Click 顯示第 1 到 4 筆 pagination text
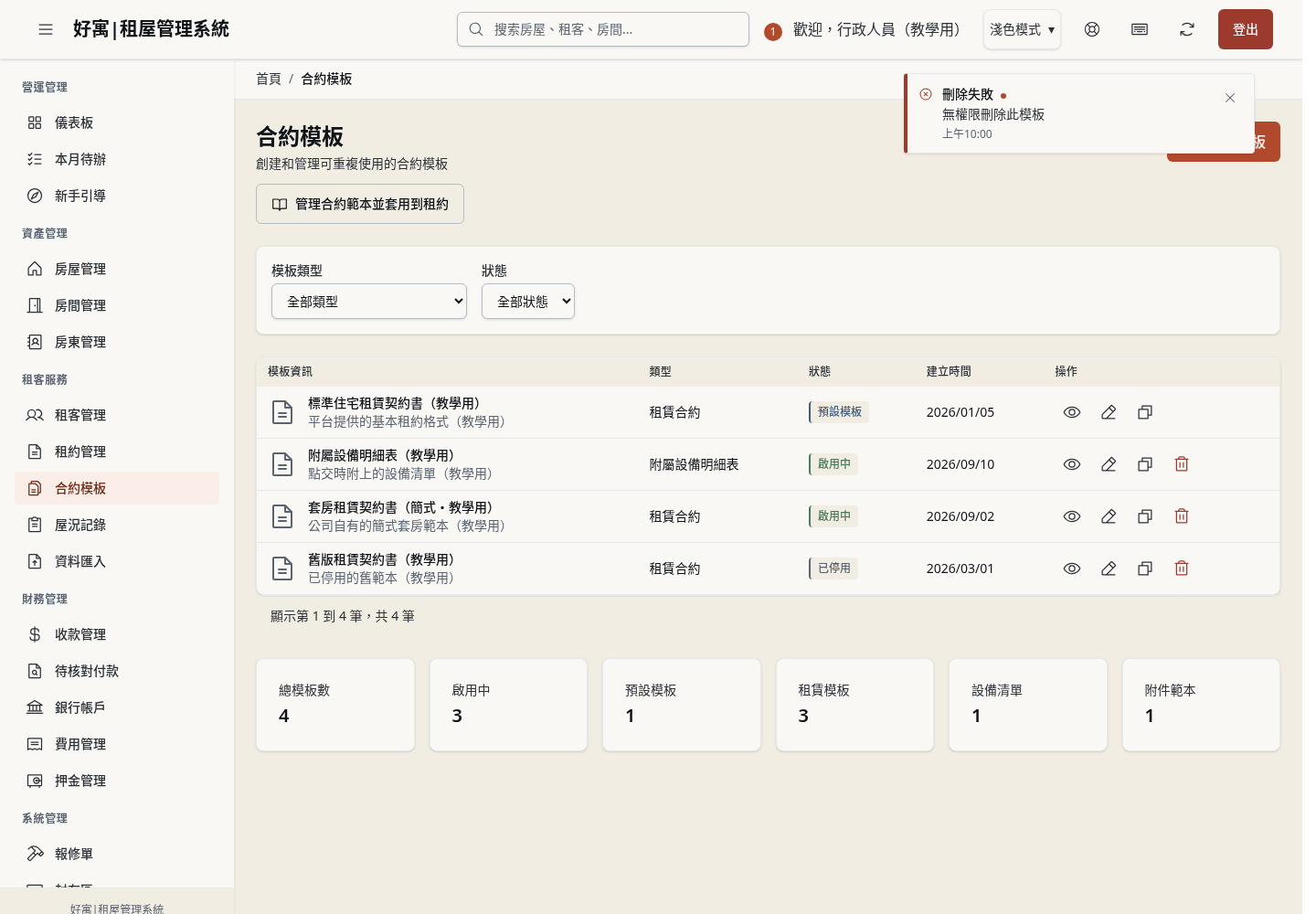This screenshot has height=914, width=1316. [343, 616]
